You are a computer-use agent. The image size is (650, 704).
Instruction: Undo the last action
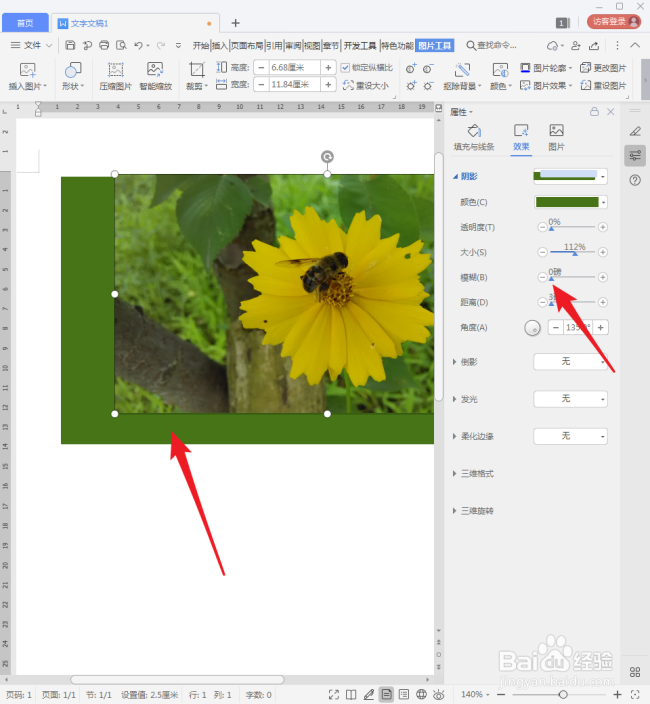point(138,45)
